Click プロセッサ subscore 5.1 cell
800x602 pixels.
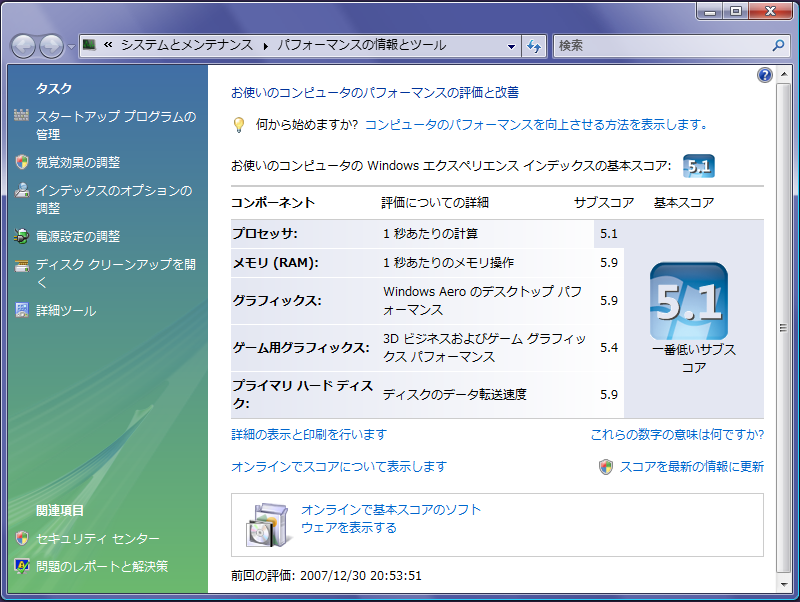pyautogui.click(x=609, y=234)
